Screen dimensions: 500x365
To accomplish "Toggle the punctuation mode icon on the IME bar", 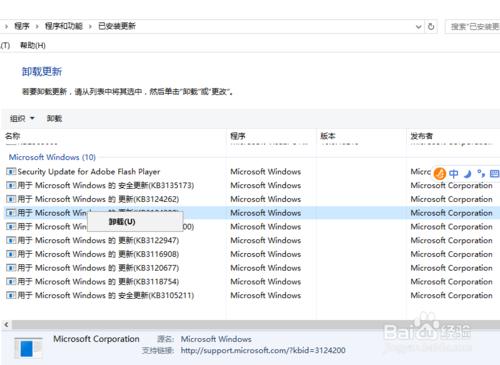I will tap(481, 173).
